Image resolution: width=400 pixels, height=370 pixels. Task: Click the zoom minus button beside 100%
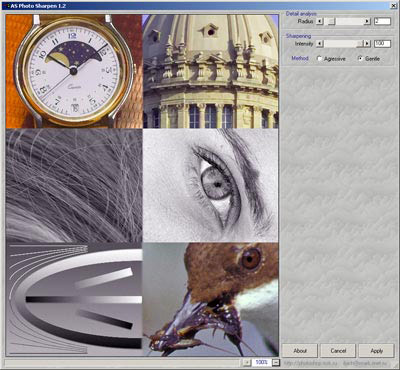pos(276,362)
